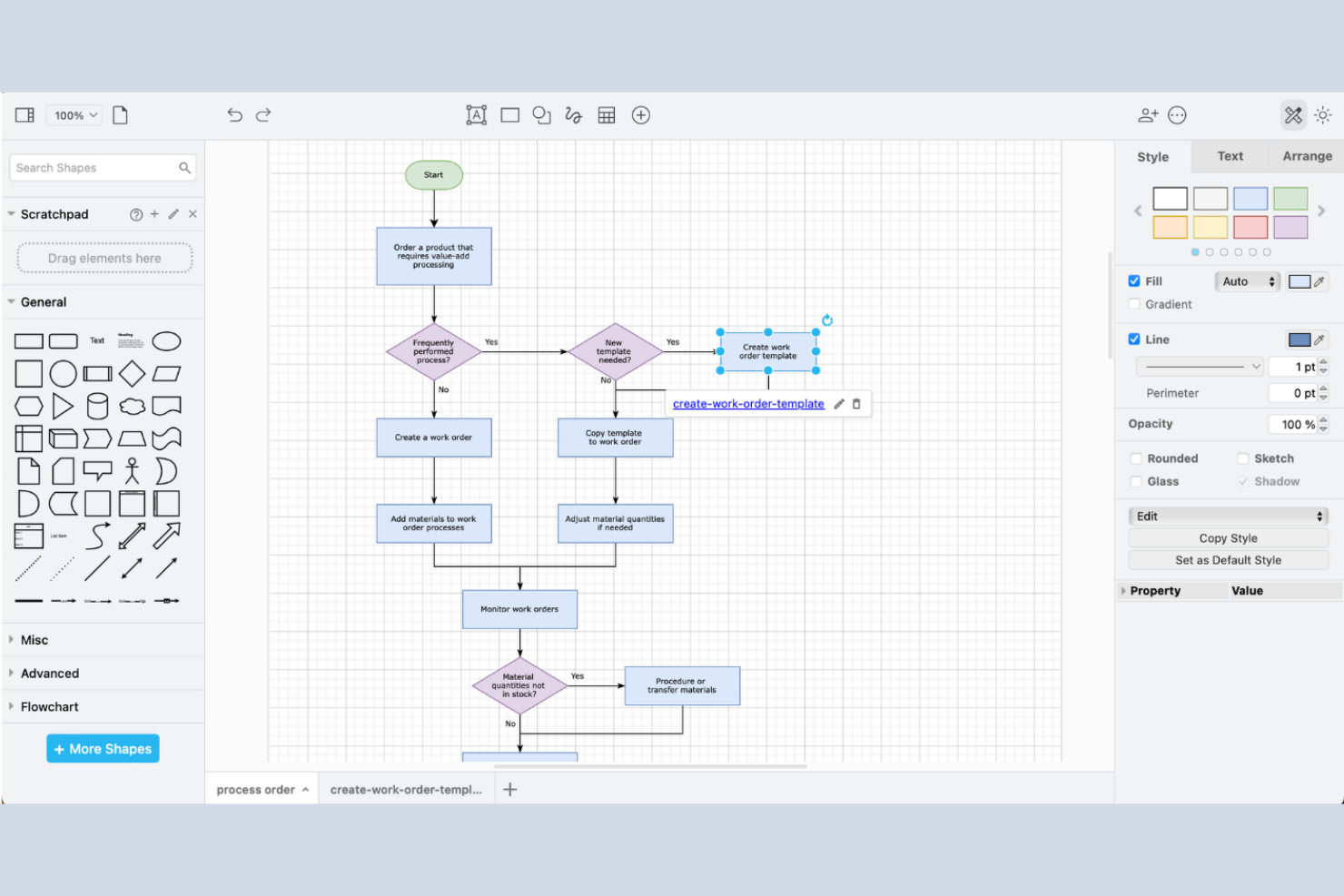Image resolution: width=1344 pixels, height=896 pixels.
Task: Click the More Shapes button
Action: [102, 748]
